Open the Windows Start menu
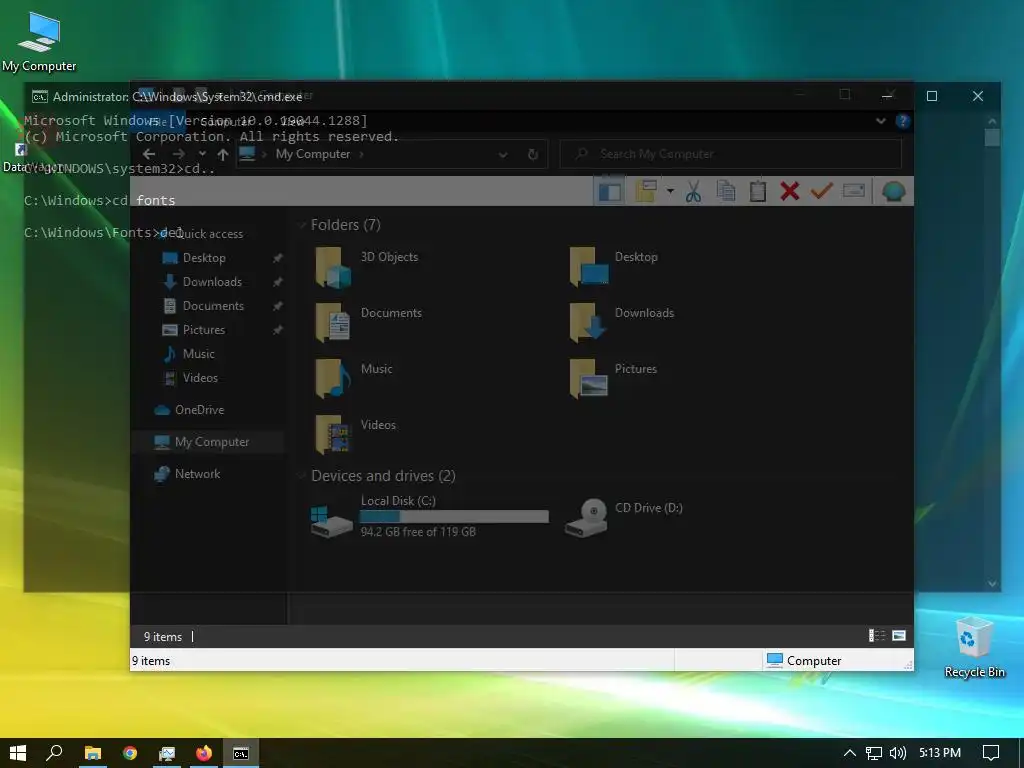Image resolution: width=1024 pixels, height=768 pixels. click(18, 753)
